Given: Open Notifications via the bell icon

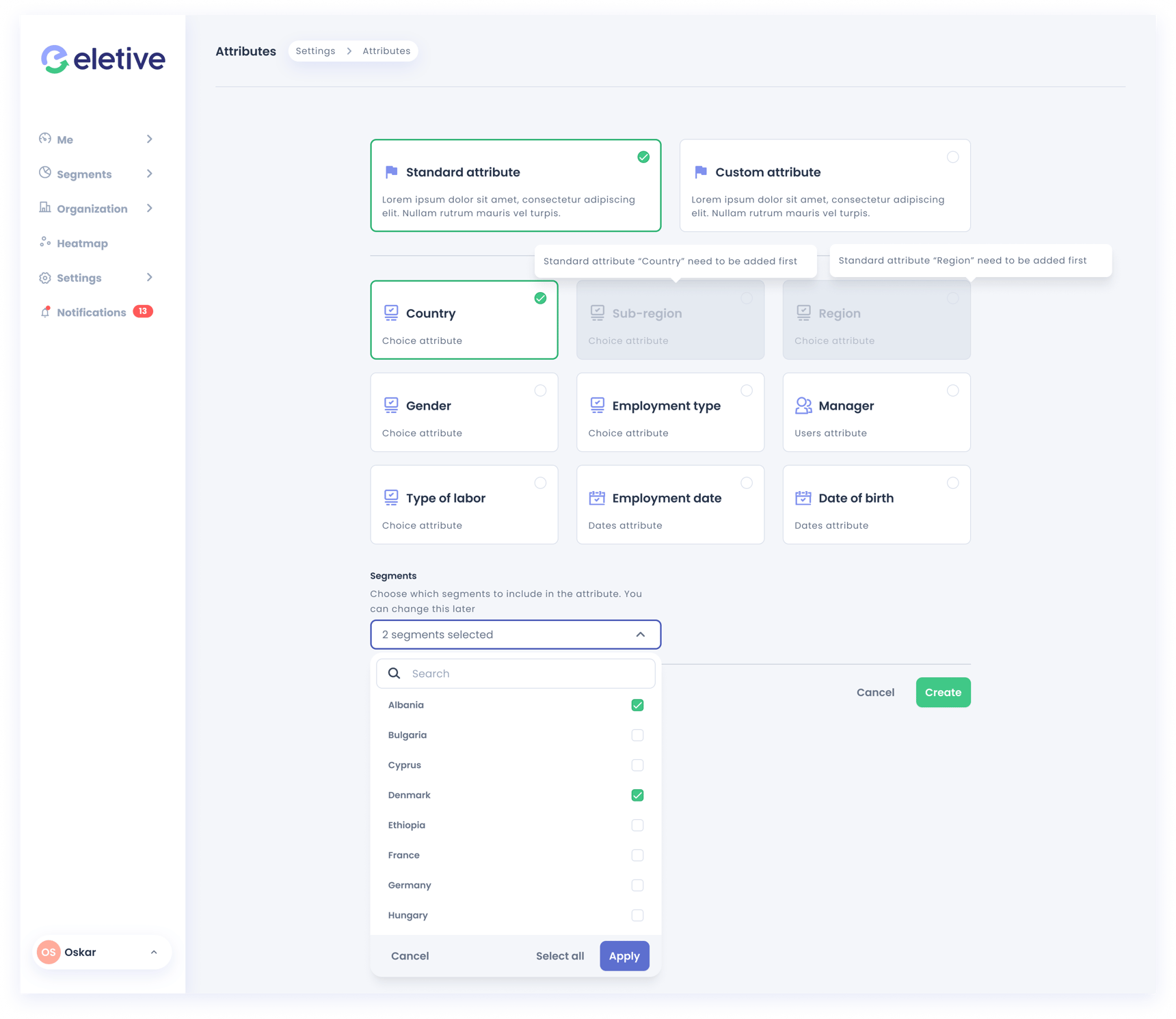Looking at the screenshot, I should [45, 312].
